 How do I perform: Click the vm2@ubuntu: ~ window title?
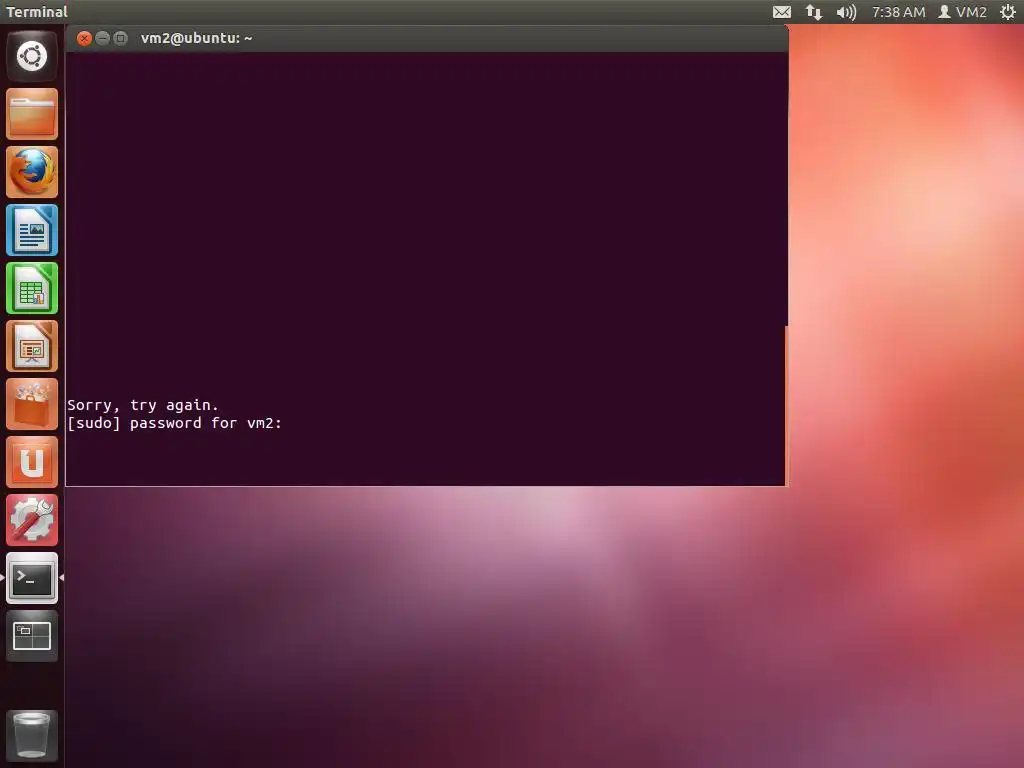pyautogui.click(x=197, y=38)
